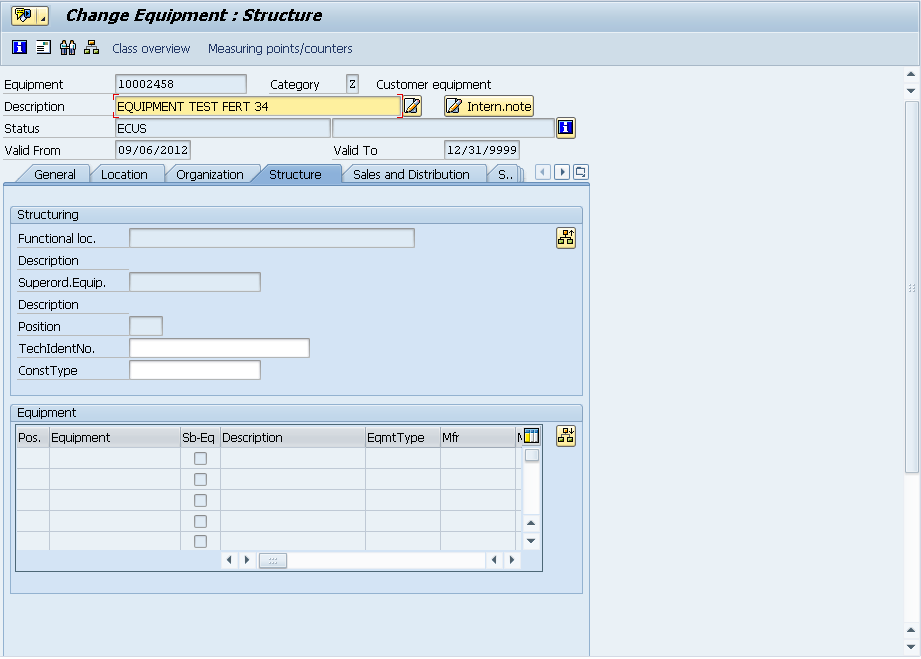Image resolution: width=921 pixels, height=659 pixels.
Task: Click the table Description column header
Action: click(x=293, y=438)
